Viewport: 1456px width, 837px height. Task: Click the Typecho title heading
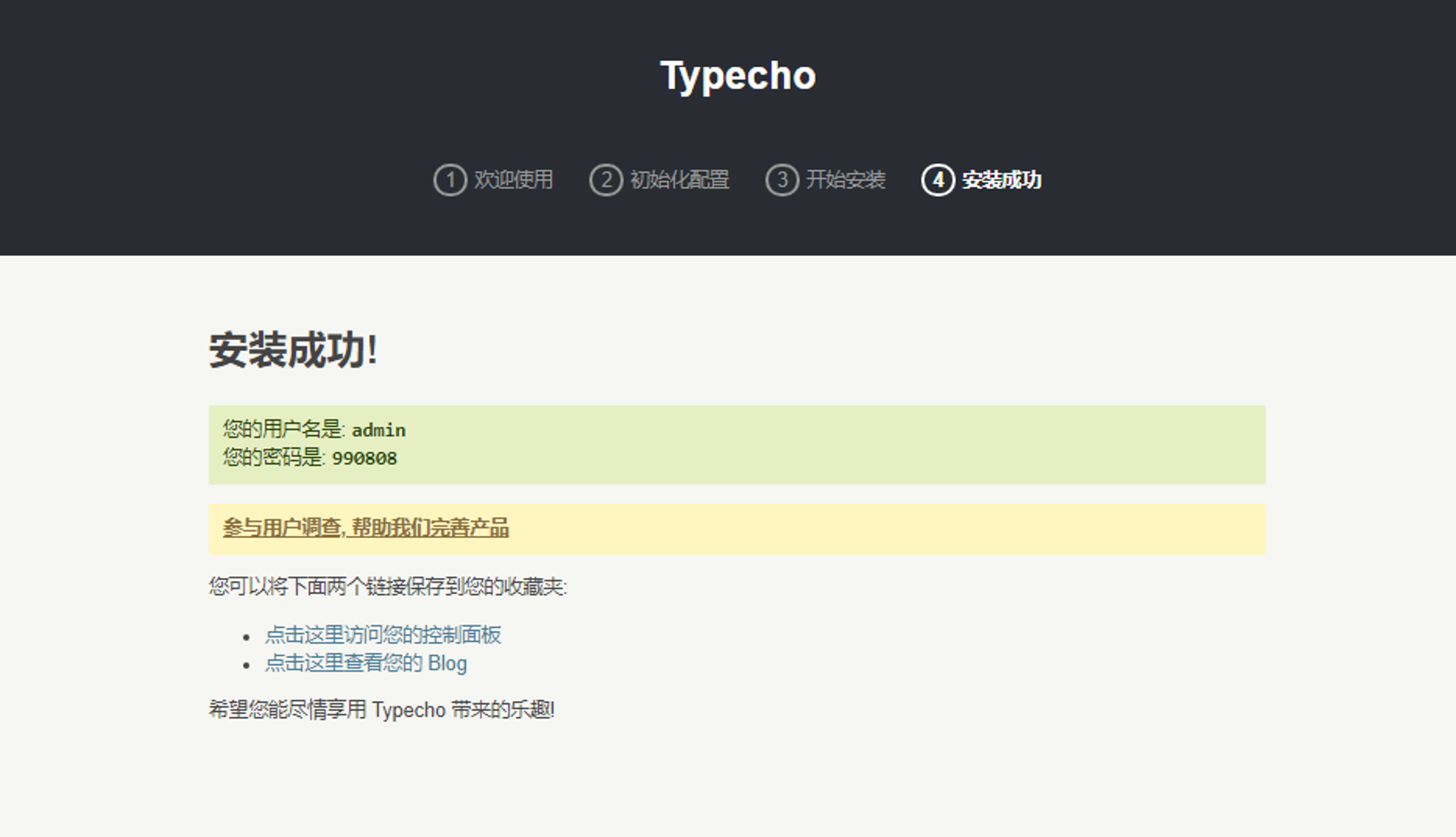[x=737, y=76]
